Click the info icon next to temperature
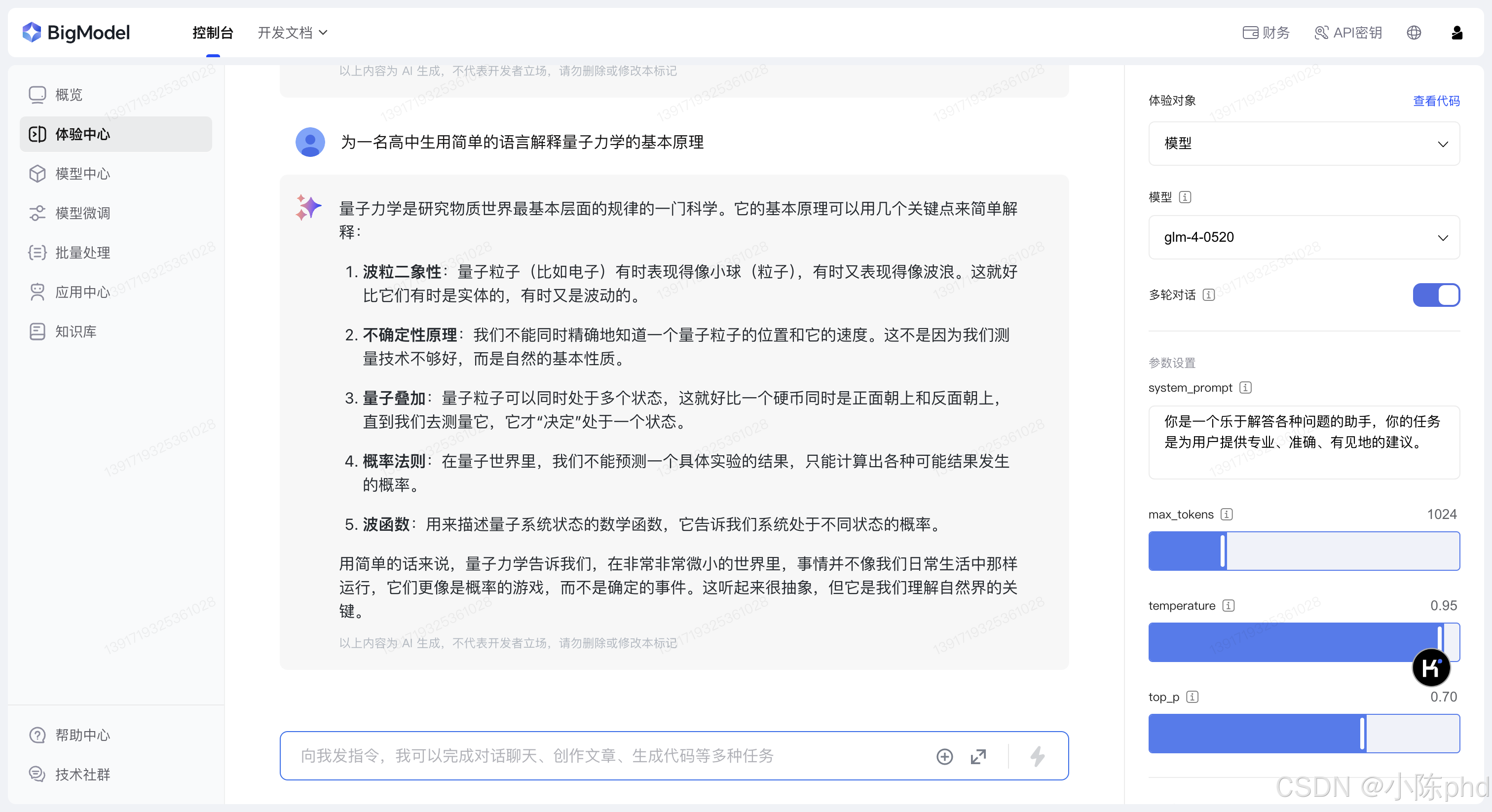 click(x=1229, y=606)
